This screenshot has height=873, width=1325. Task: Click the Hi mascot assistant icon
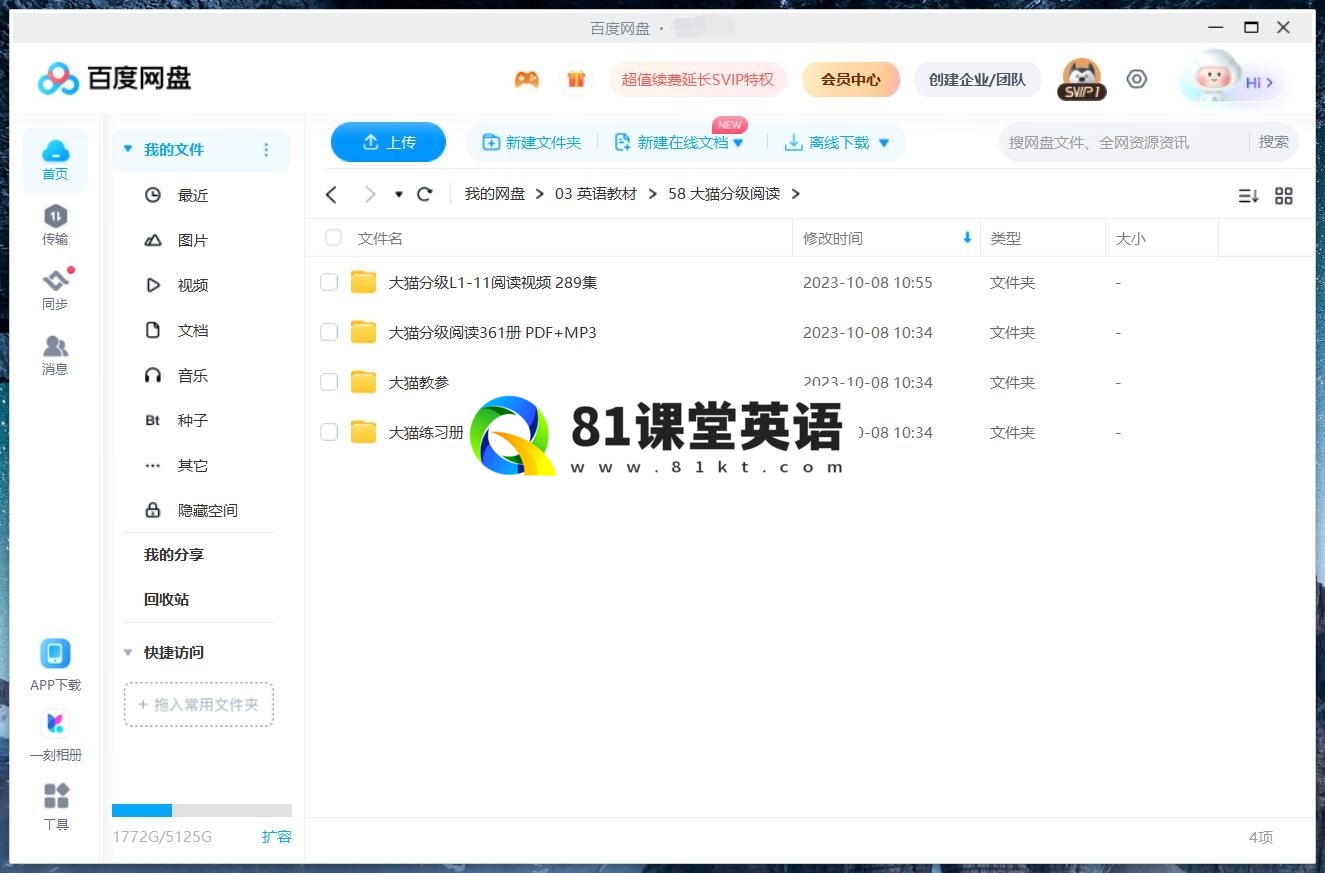pos(1234,78)
